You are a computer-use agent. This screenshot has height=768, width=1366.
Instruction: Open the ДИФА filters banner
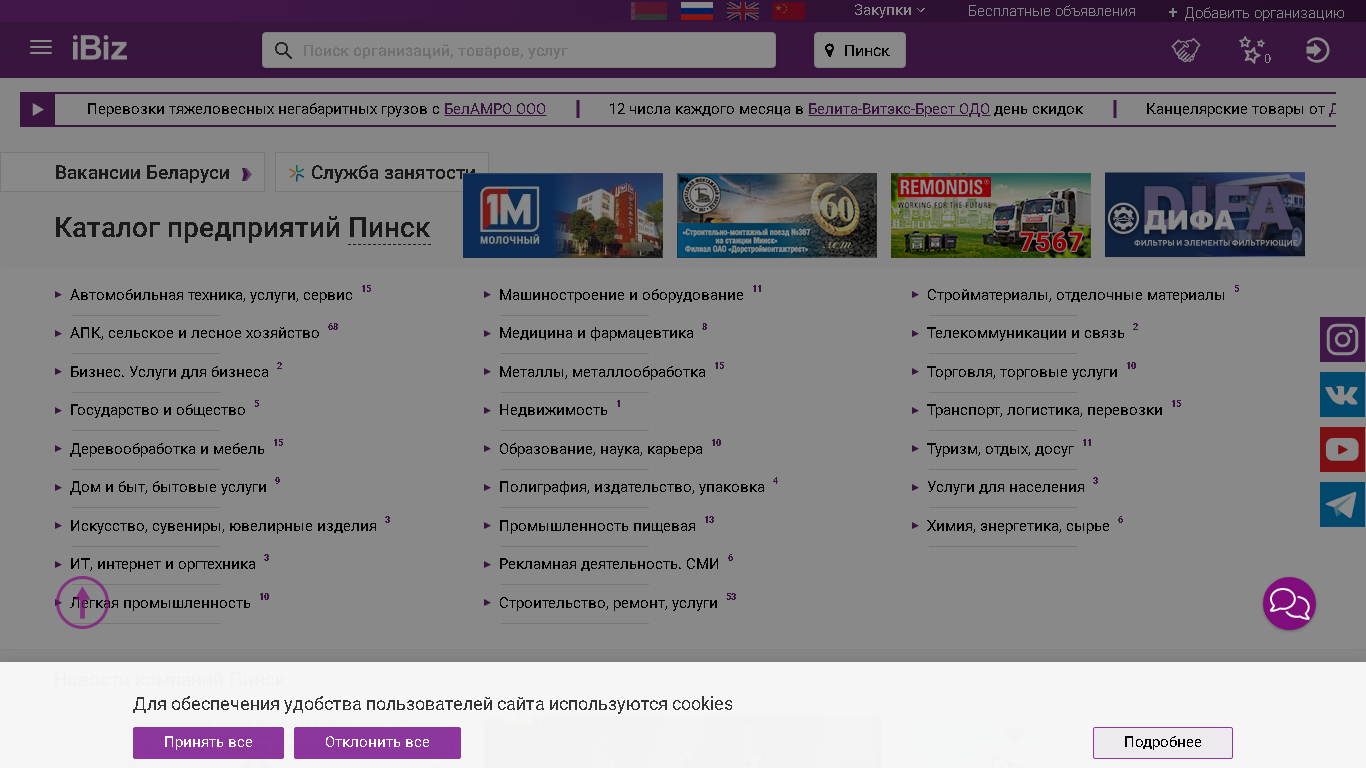[1205, 215]
